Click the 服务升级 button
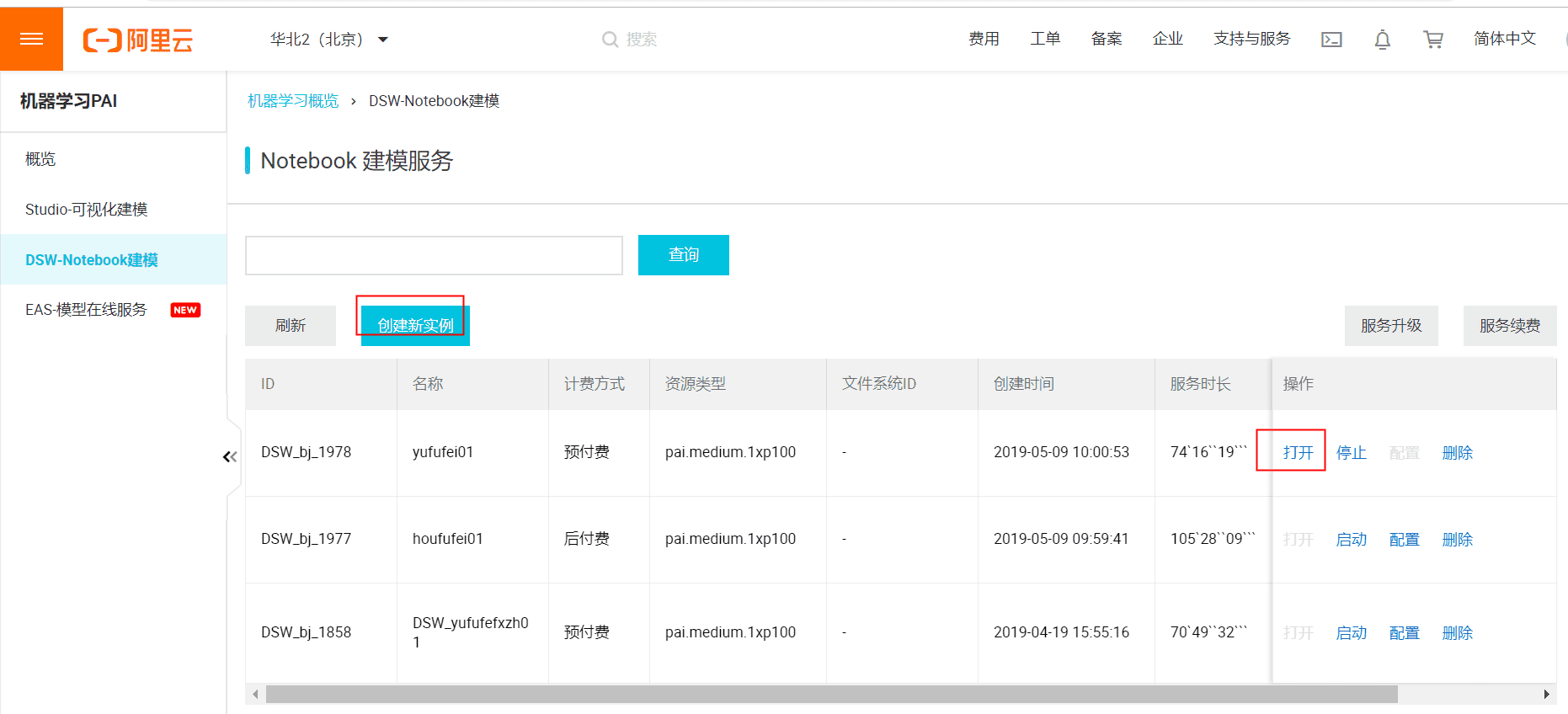Image resolution: width=1568 pixels, height=714 pixels. (x=1391, y=326)
